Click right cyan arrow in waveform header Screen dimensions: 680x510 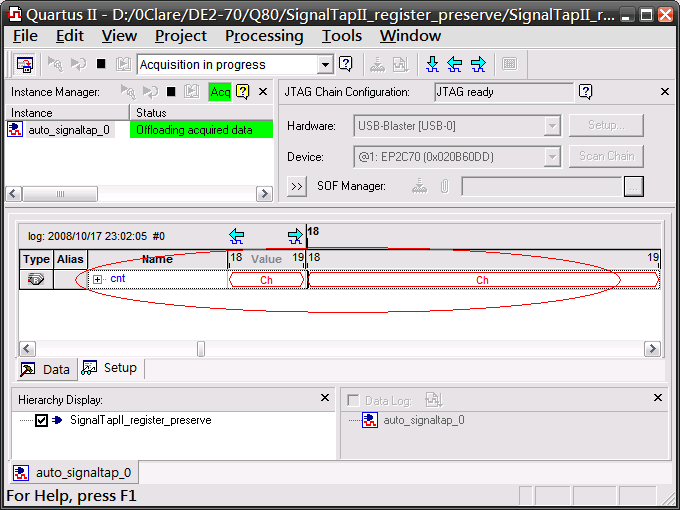tap(295, 236)
